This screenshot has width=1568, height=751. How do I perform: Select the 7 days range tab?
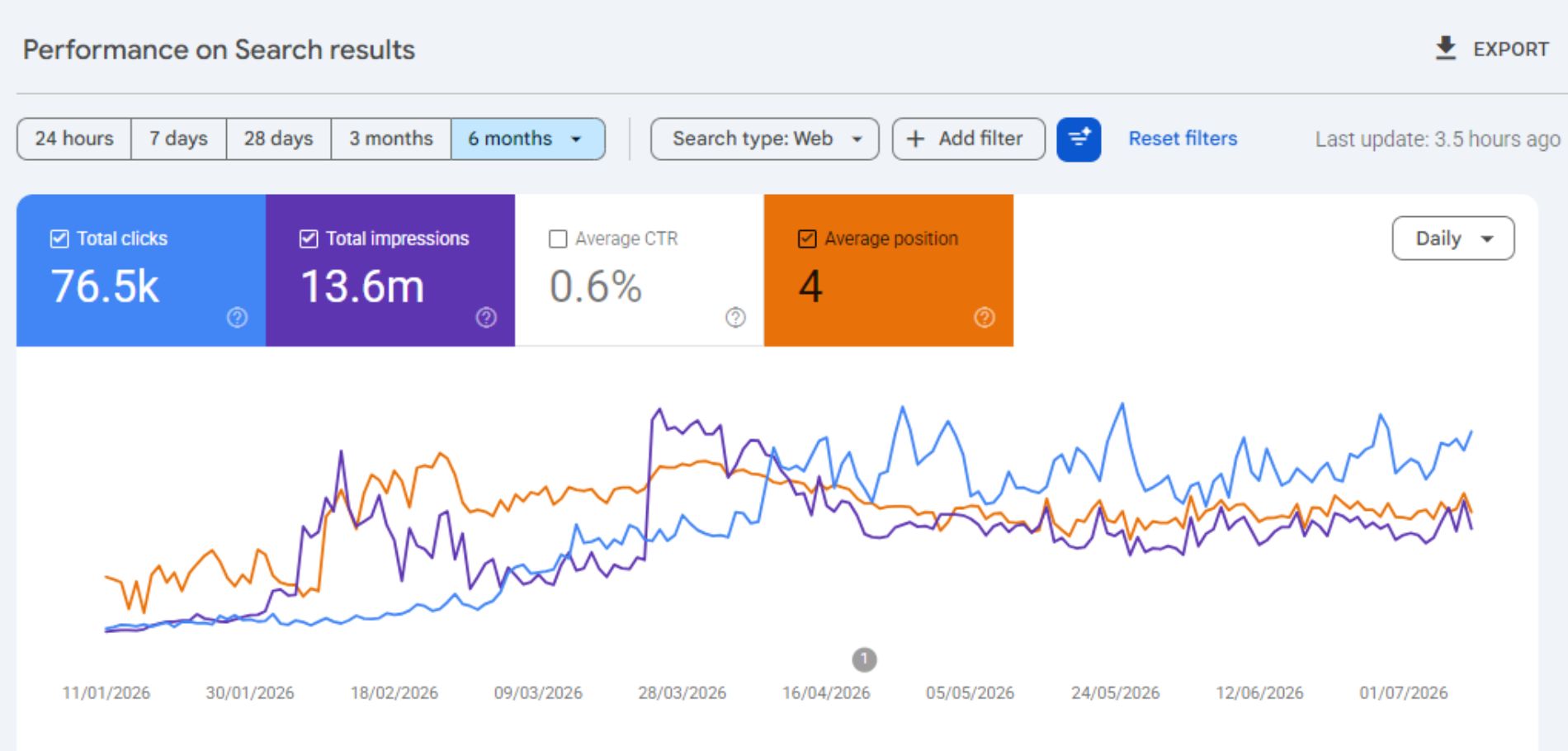178,139
